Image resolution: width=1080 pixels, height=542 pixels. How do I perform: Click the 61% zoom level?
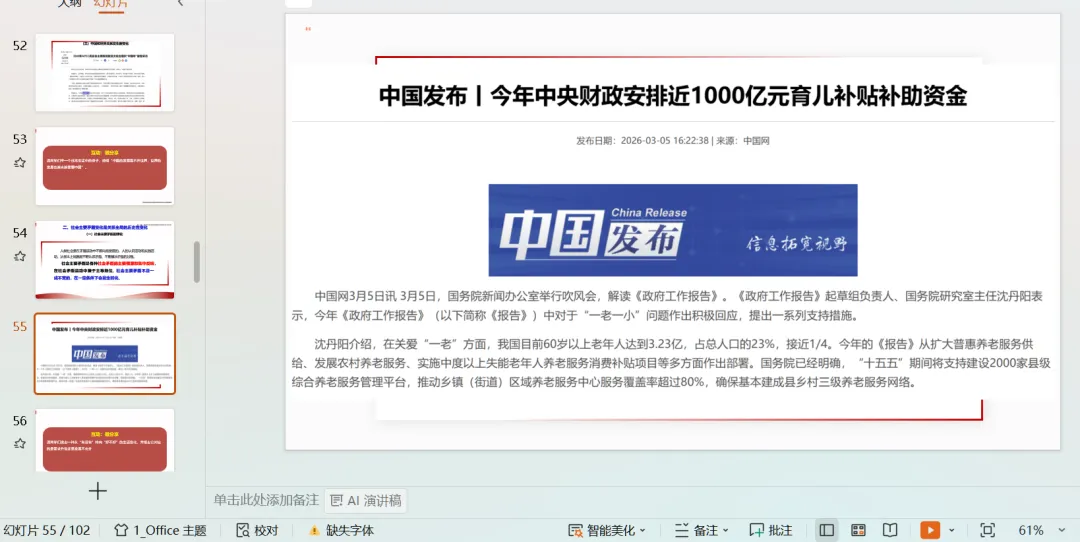pos(1030,530)
